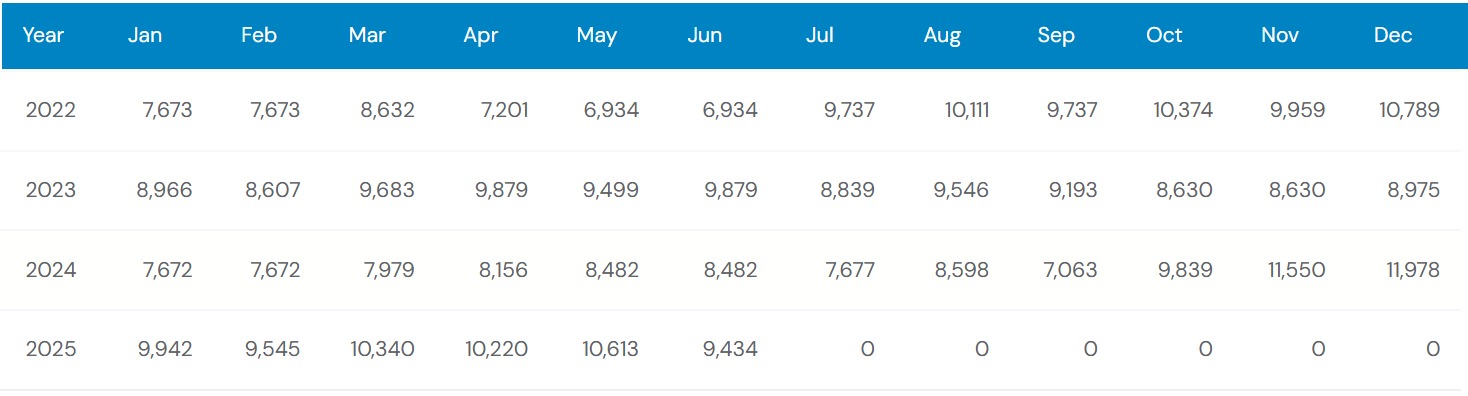Click the value 10,789 in Dec 2022

click(1410, 110)
